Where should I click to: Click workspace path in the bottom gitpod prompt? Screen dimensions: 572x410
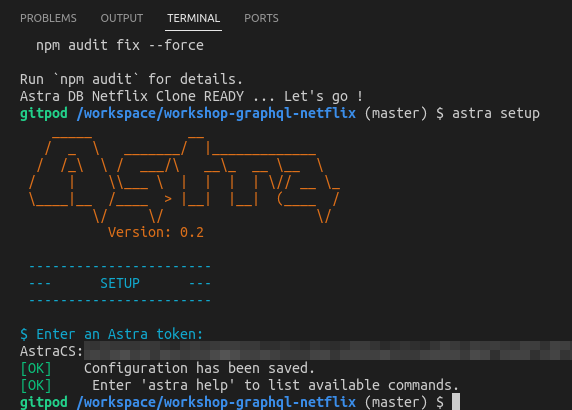click(216, 402)
